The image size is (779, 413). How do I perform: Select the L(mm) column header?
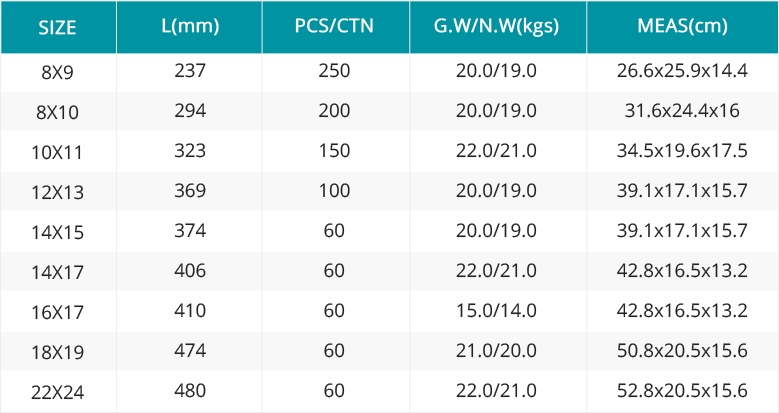coord(190,26)
